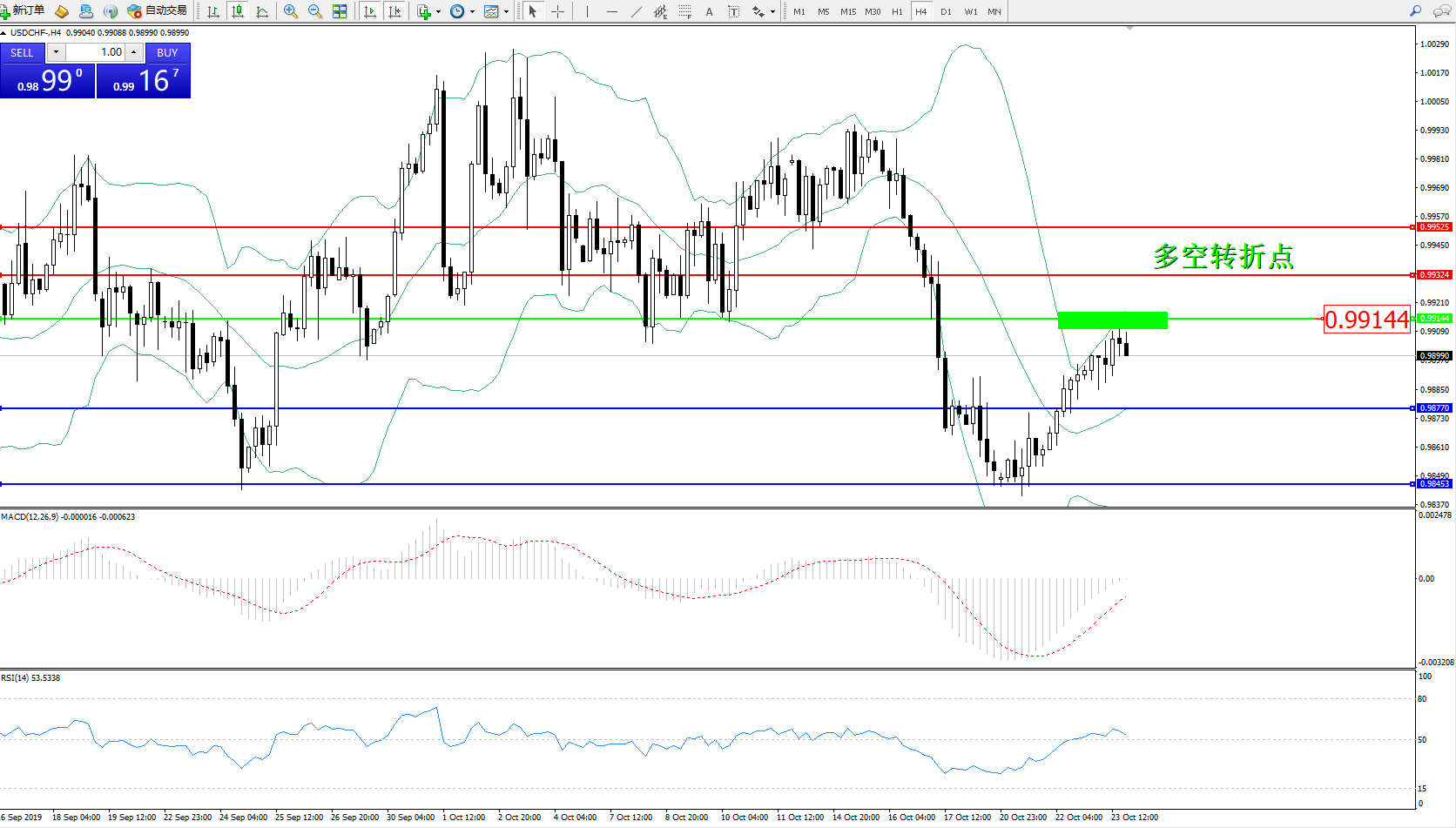Switch to the M15 timeframe
The height and width of the screenshot is (828, 1456).
click(847, 11)
